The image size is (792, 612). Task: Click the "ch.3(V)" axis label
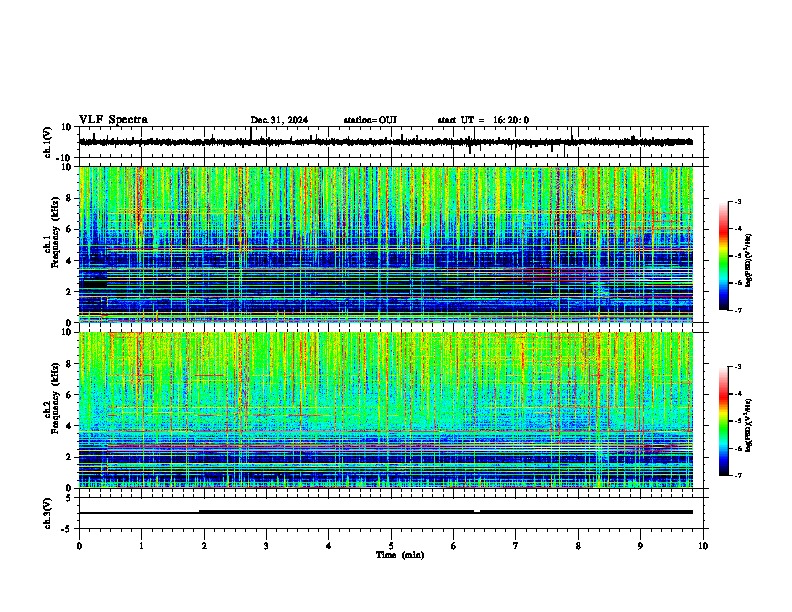[x=48, y=514]
